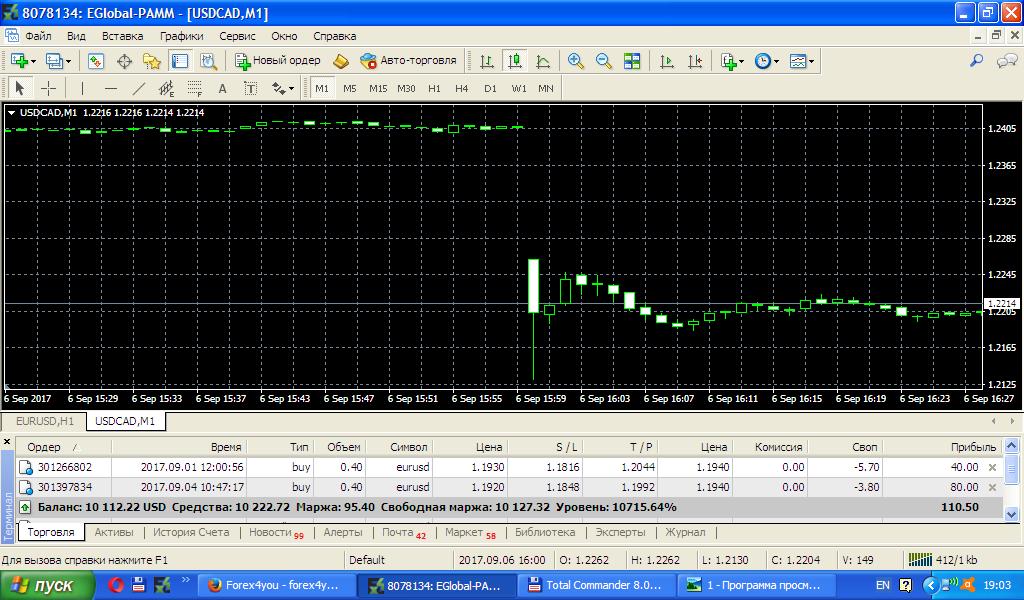
Task: Select the trendline drawing tool
Action: (x=139, y=88)
